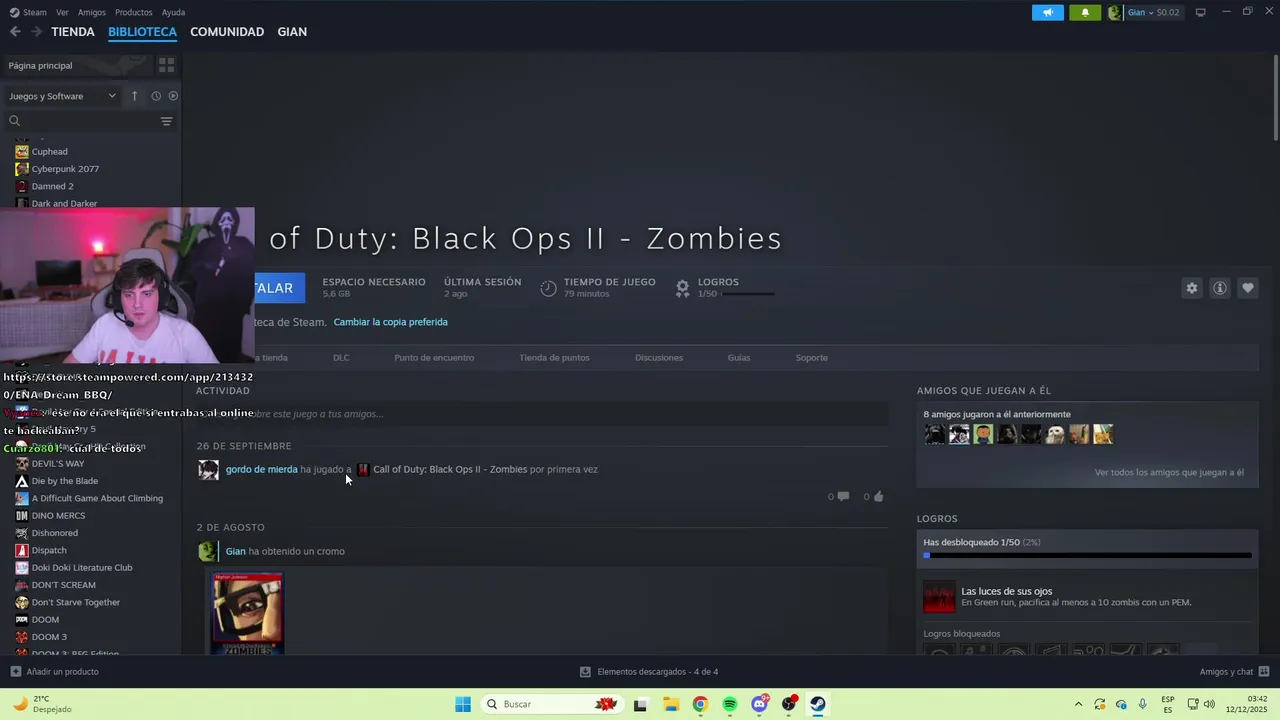This screenshot has width=1280, height=720.
Task: Open the LOGROS achievements stat
Action: click(x=725, y=288)
